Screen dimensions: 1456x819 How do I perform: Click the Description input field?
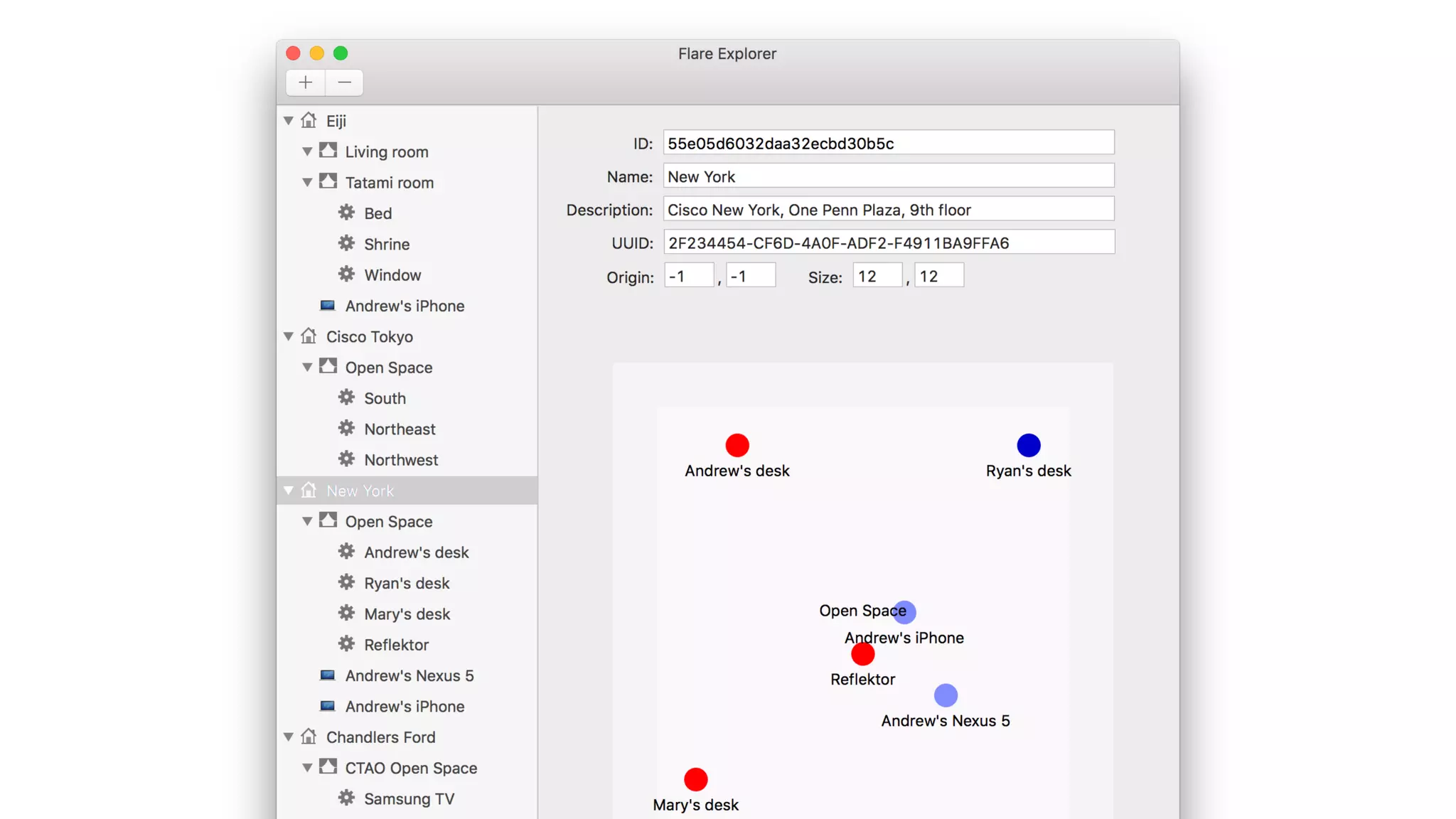click(x=888, y=210)
